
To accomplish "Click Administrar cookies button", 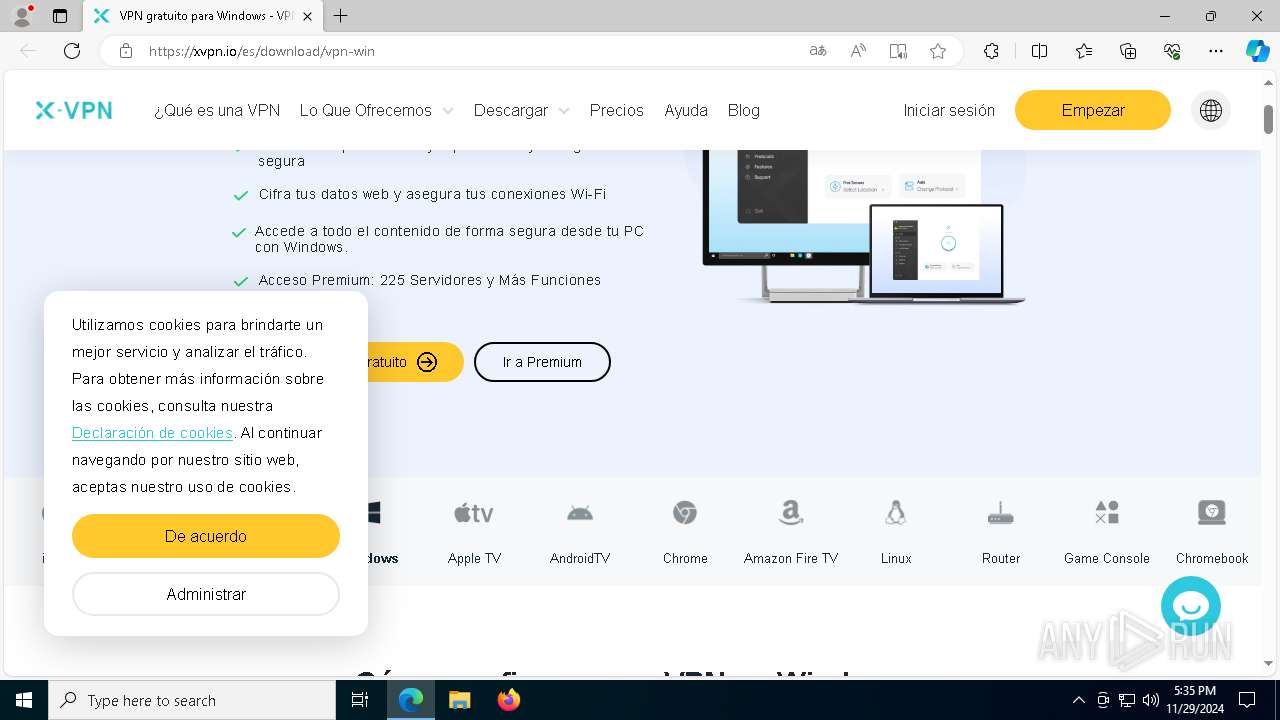I will click(206, 594).
